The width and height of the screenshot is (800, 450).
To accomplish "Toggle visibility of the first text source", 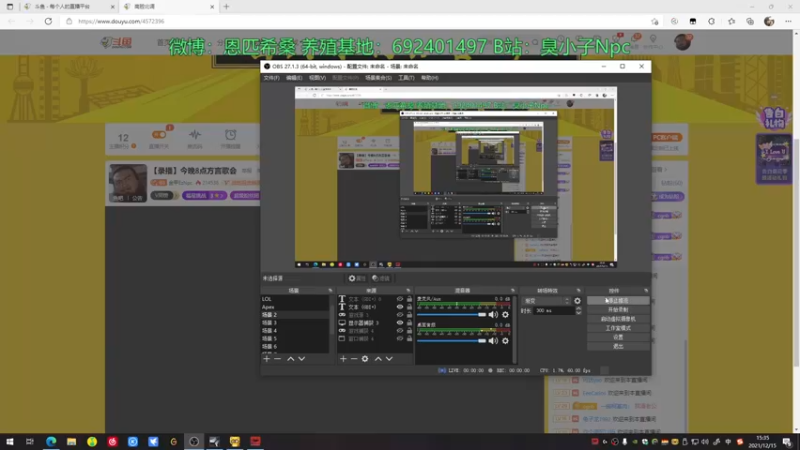I will pyautogui.click(x=400, y=299).
